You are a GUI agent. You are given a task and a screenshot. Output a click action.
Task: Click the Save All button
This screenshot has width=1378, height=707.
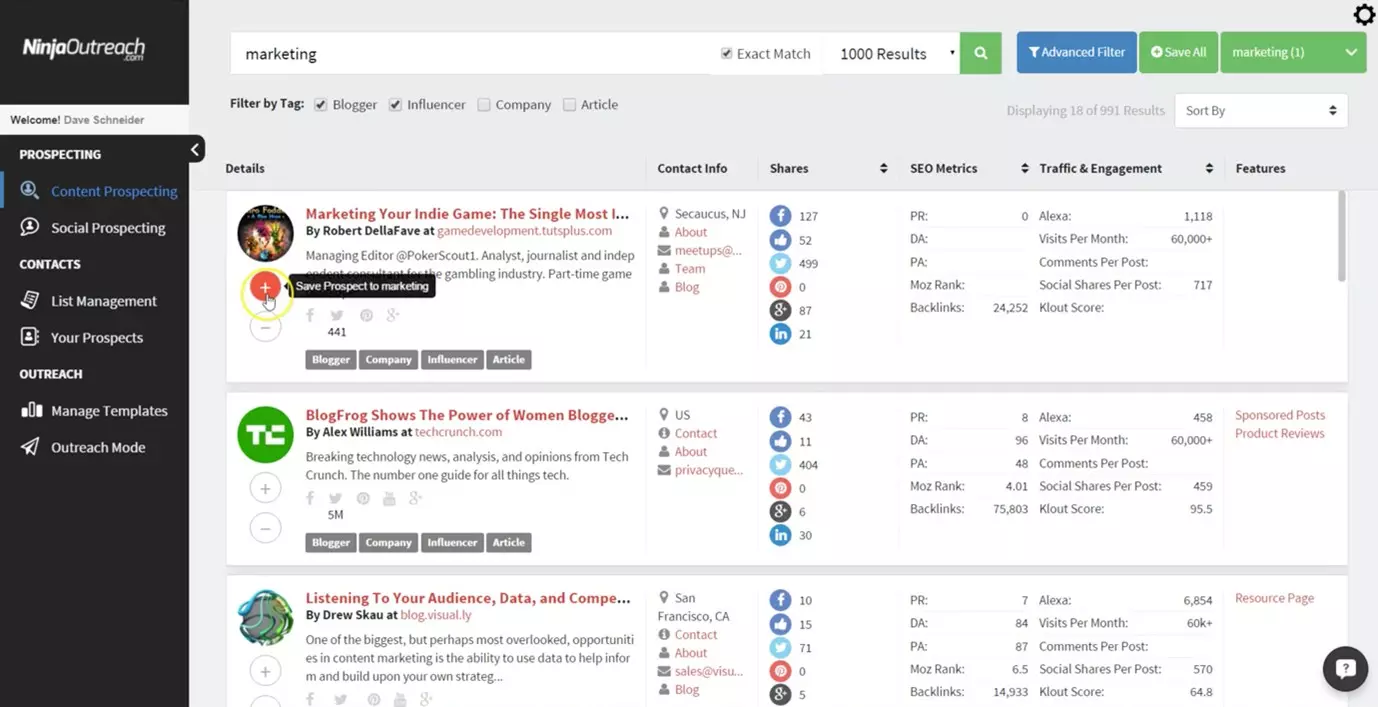click(x=1178, y=52)
